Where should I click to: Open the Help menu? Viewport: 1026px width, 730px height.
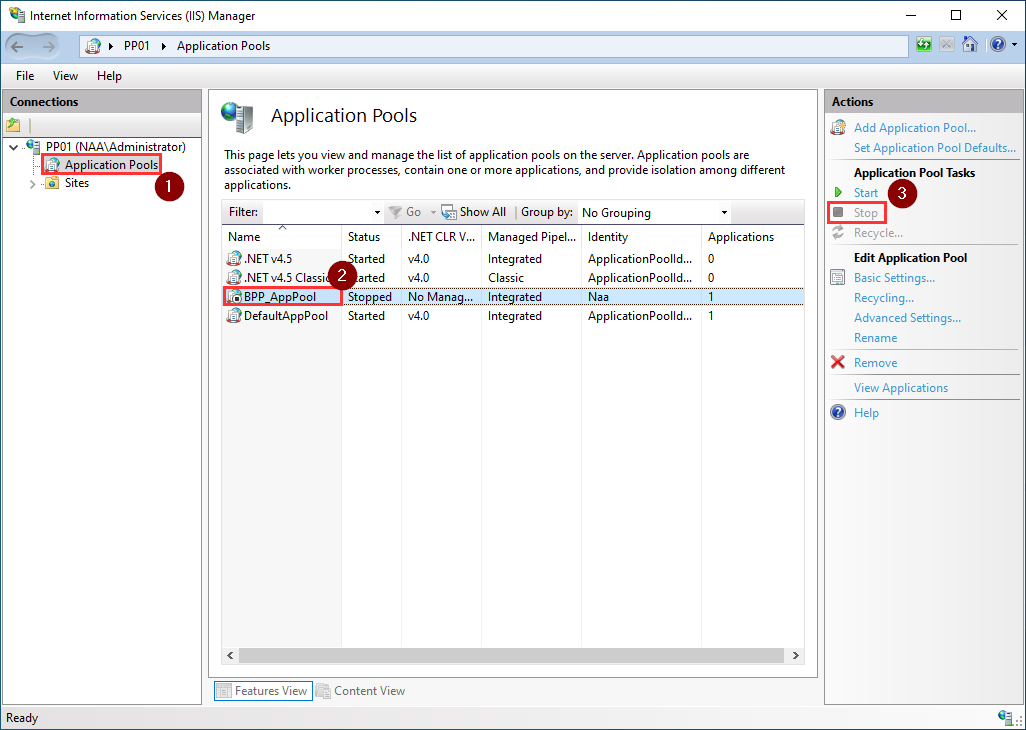109,76
